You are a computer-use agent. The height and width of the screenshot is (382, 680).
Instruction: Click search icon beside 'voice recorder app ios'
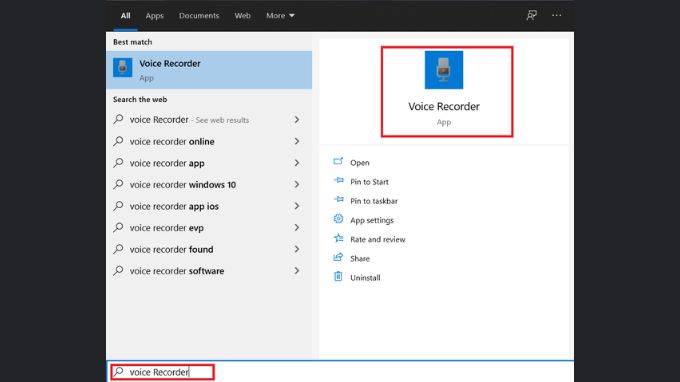click(118, 206)
